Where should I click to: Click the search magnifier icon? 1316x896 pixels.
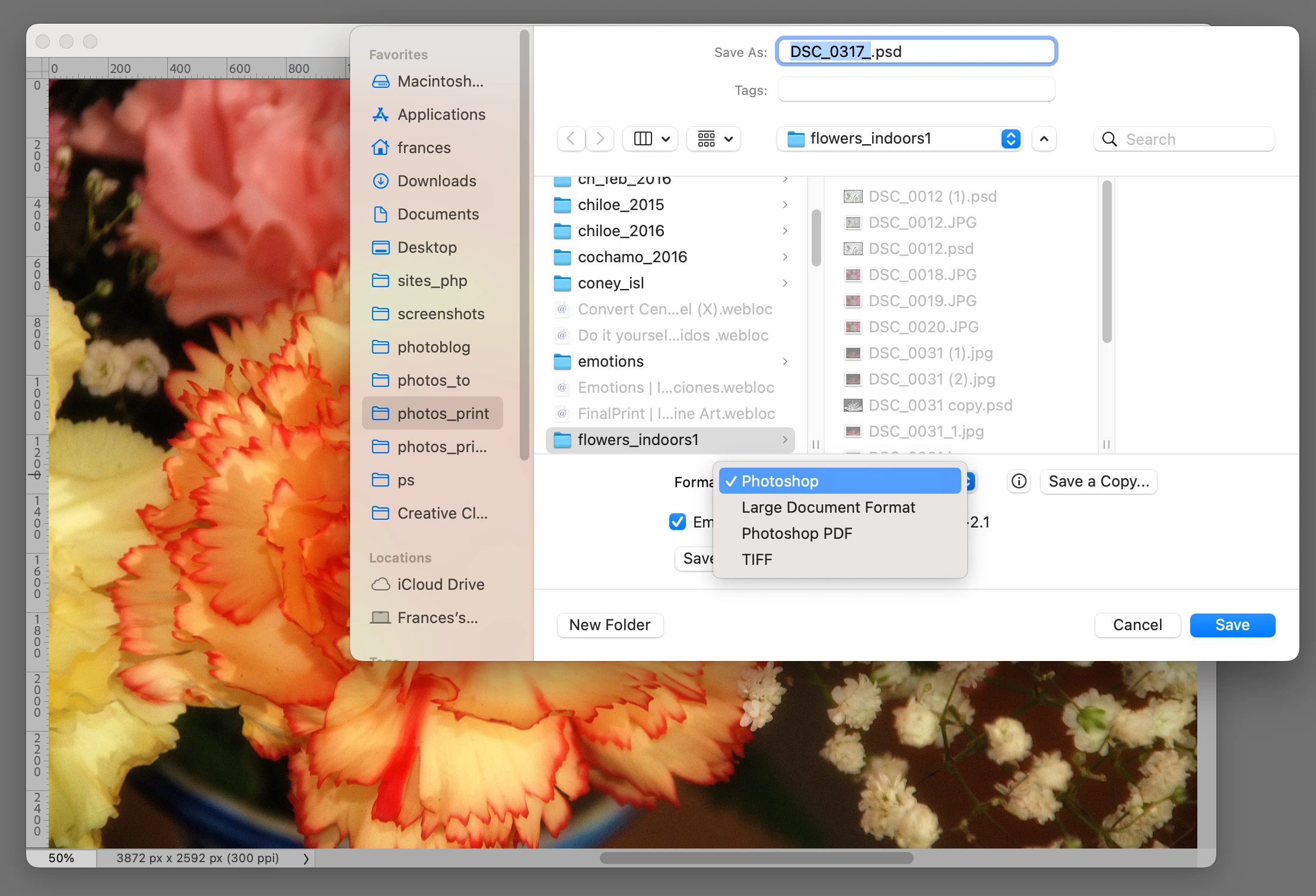[x=1109, y=139]
